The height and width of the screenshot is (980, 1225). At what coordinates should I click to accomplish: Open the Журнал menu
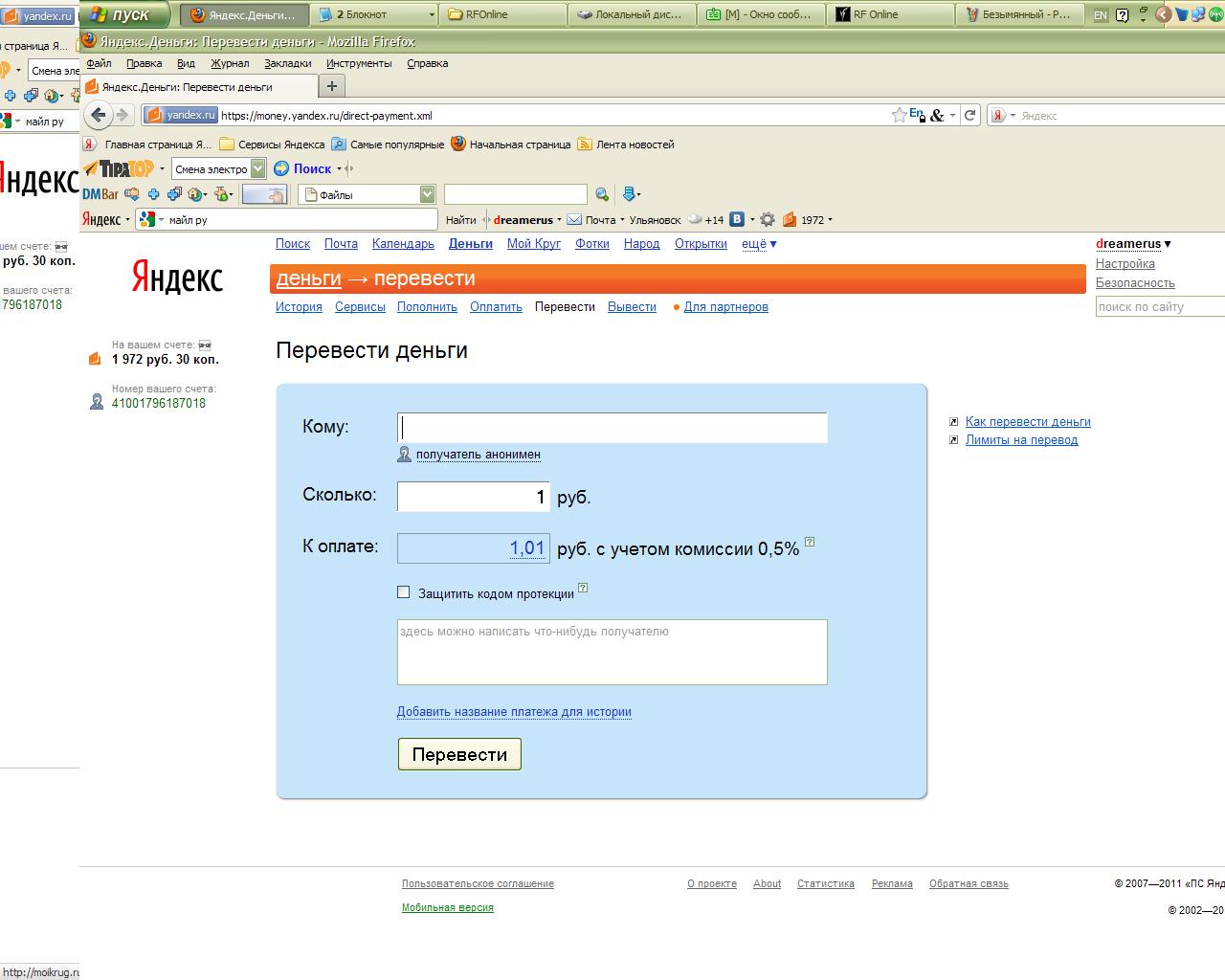pyautogui.click(x=230, y=63)
